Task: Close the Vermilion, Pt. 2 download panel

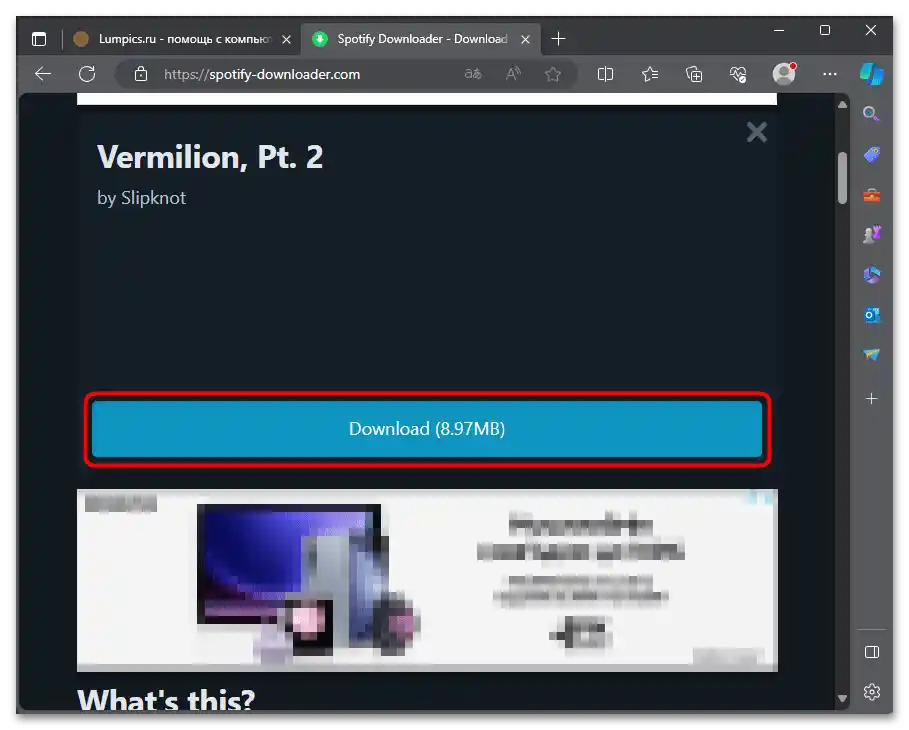Action: coord(757,132)
